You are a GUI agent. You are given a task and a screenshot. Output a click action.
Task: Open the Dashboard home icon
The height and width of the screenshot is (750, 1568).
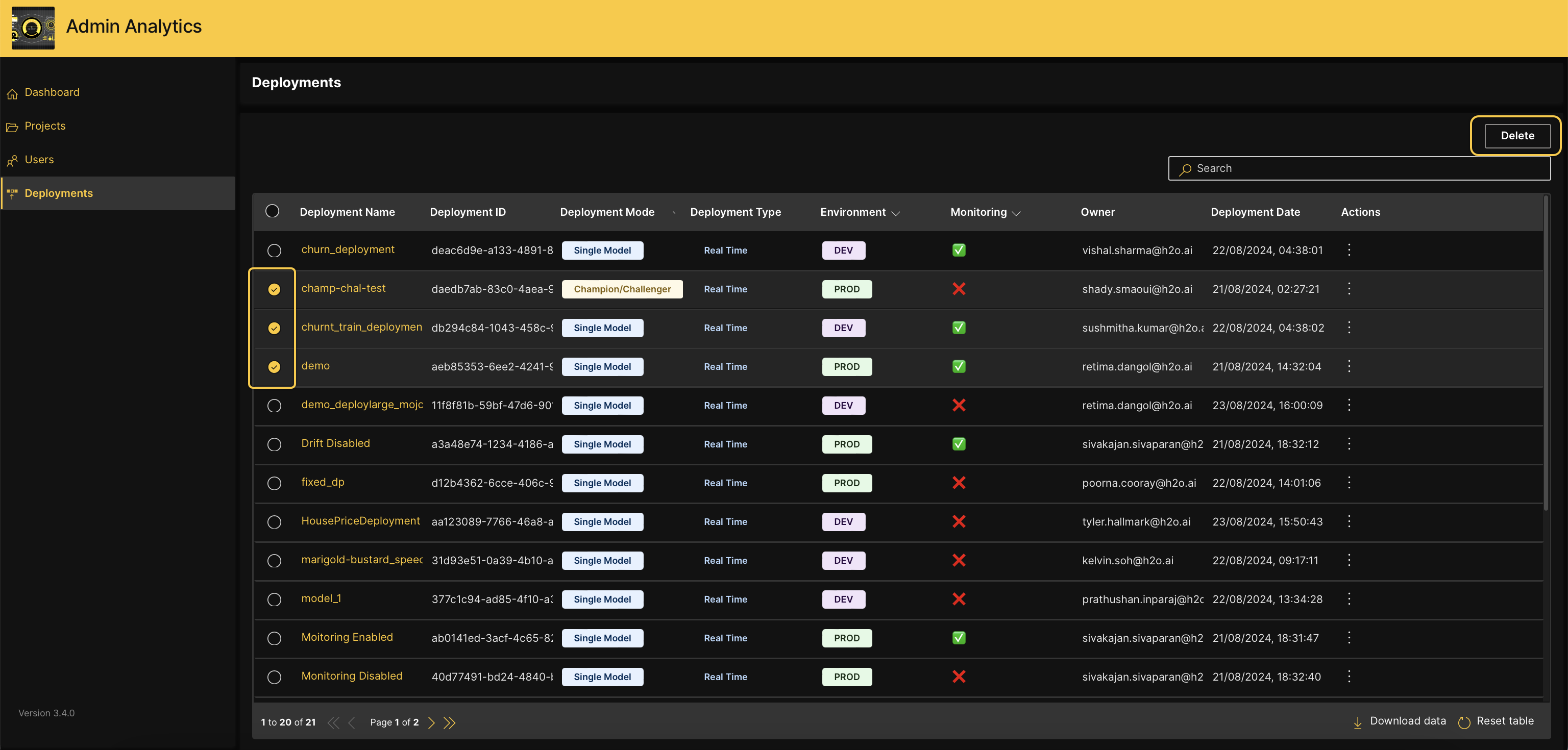13,92
